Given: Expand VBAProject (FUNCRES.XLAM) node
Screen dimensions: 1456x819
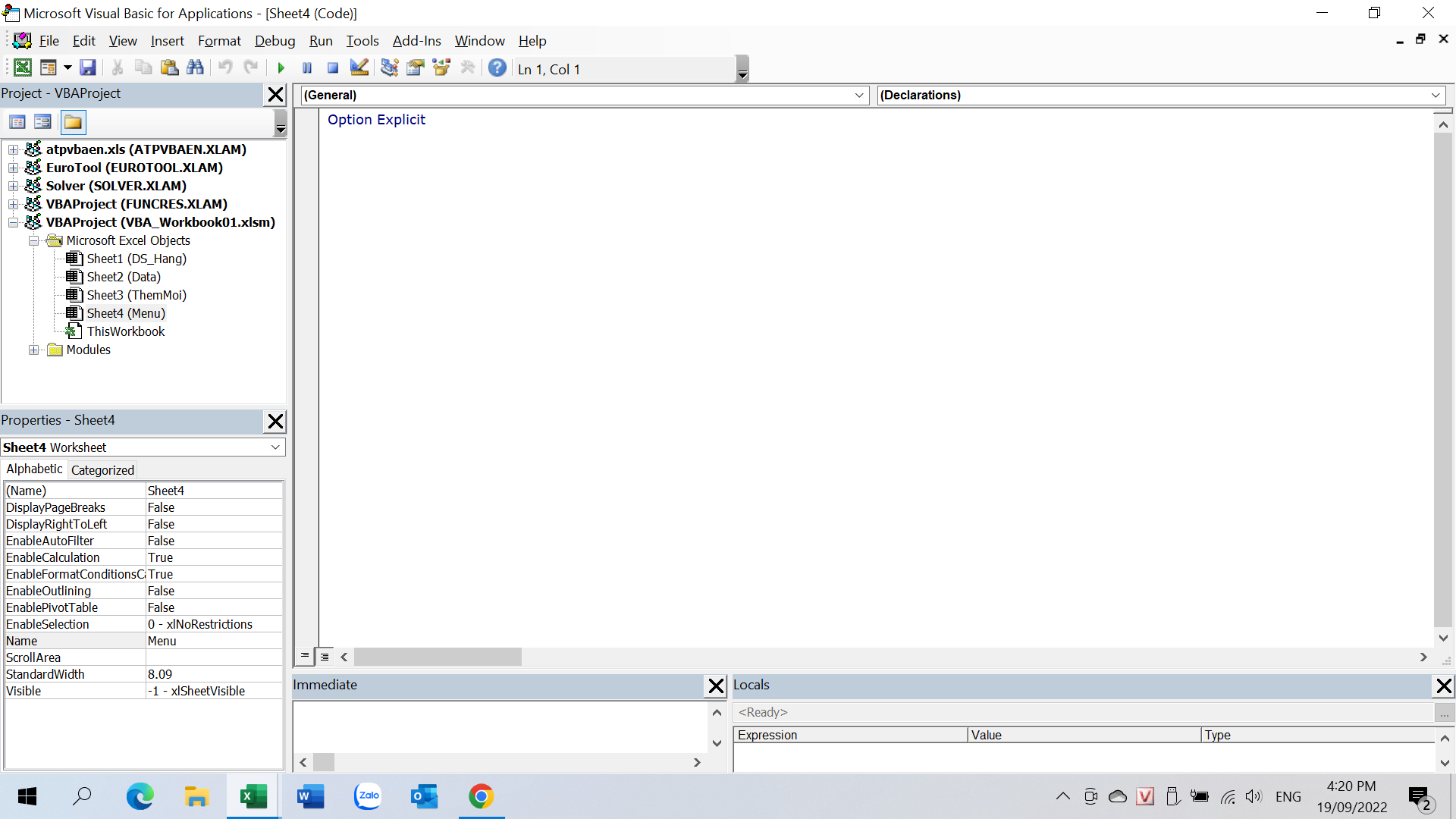Looking at the screenshot, I should pyautogui.click(x=13, y=204).
